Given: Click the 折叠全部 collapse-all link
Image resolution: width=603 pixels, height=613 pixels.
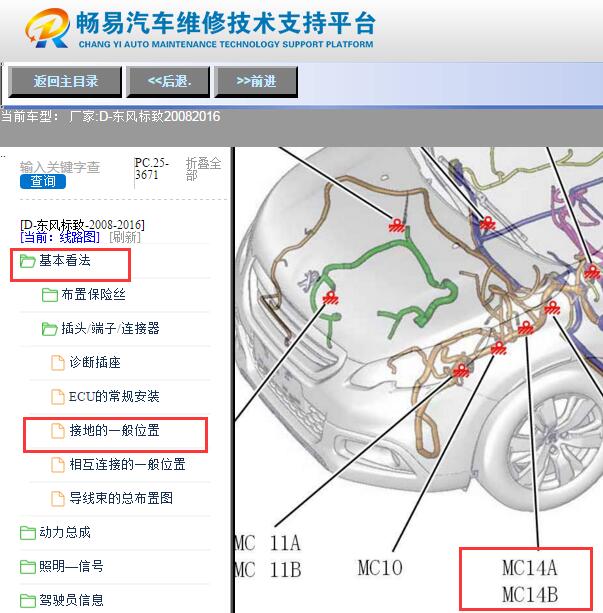Looking at the screenshot, I should (x=203, y=168).
